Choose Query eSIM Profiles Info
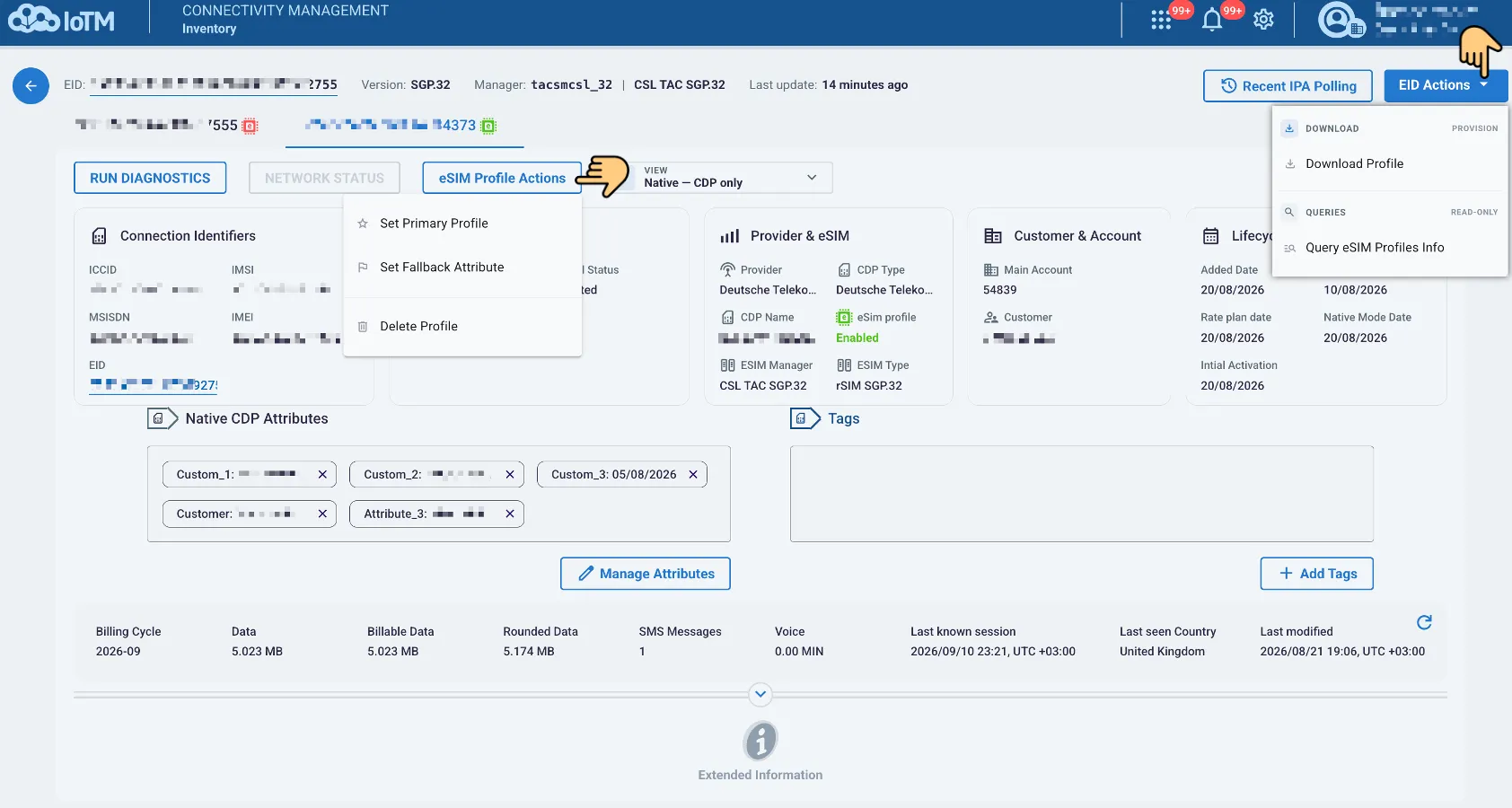The width and height of the screenshot is (1512, 808). pyautogui.click(x=1390, y=248)
